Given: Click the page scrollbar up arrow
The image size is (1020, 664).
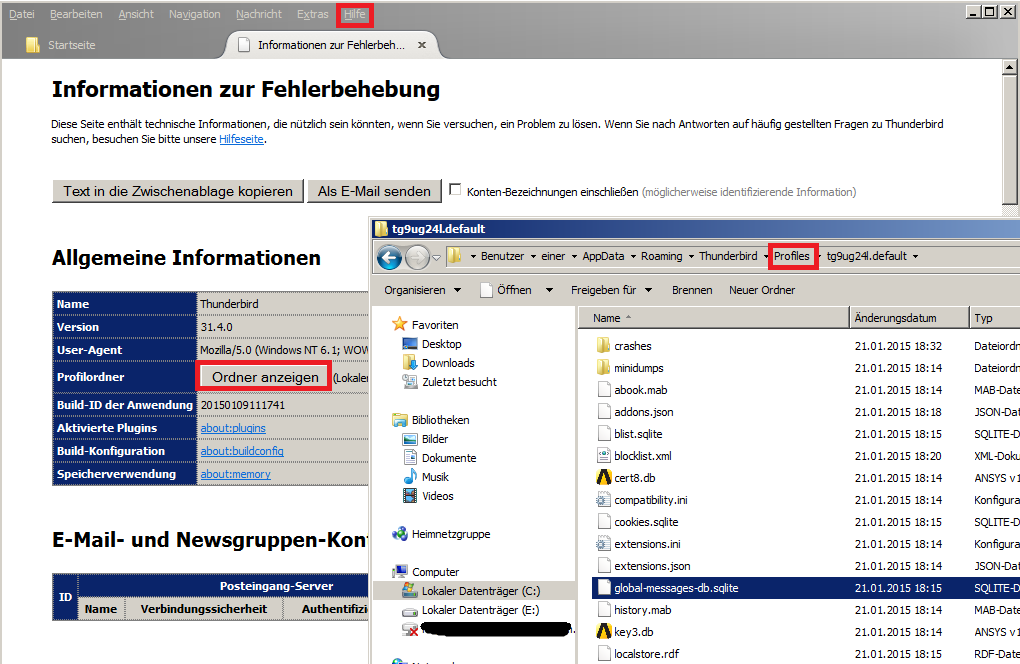Looking at the screenshot, I should [1010, 67].
